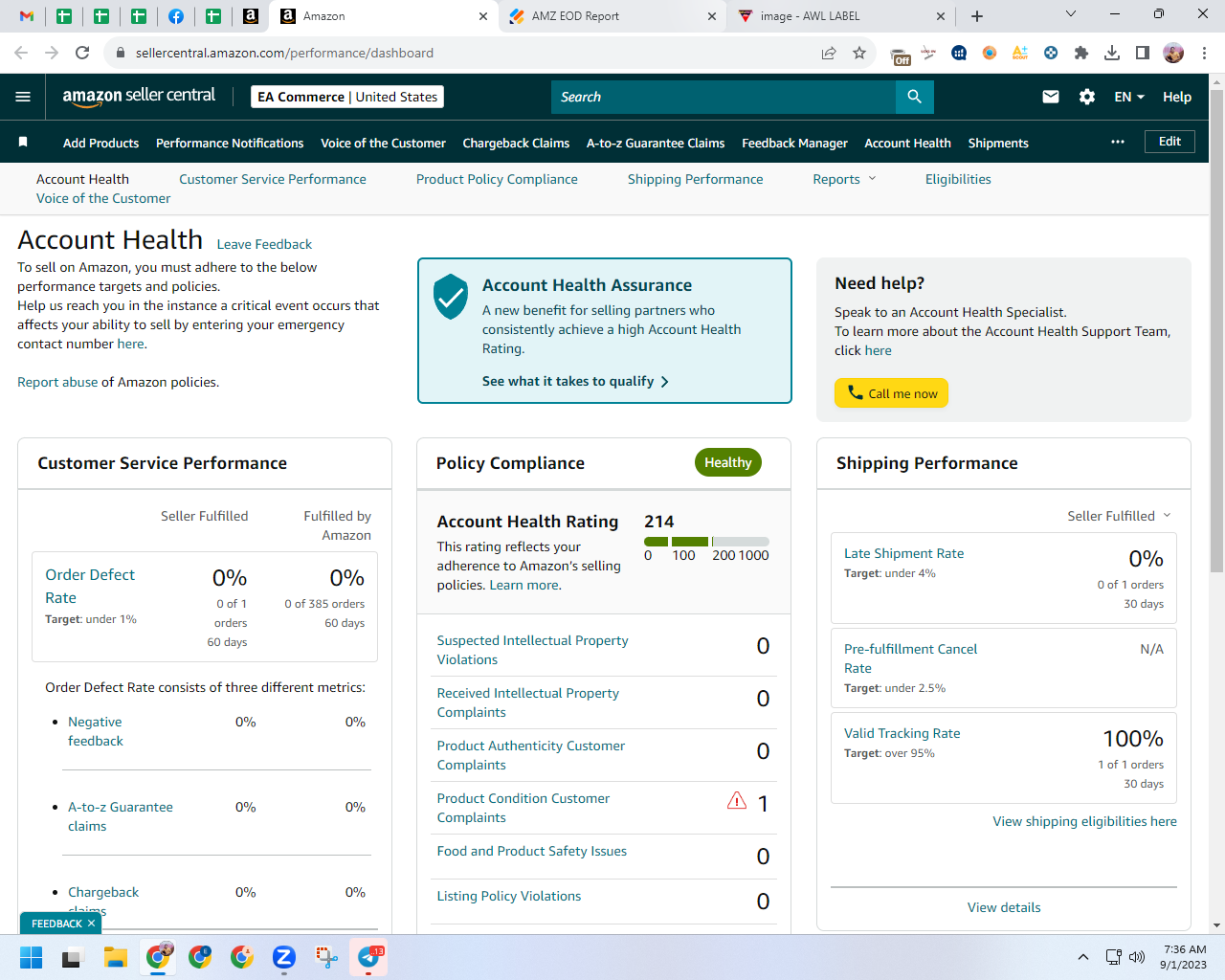Share this page using the address bar share icon
1225x980 pixels.
pyautogui.click(x=829, y=53)
